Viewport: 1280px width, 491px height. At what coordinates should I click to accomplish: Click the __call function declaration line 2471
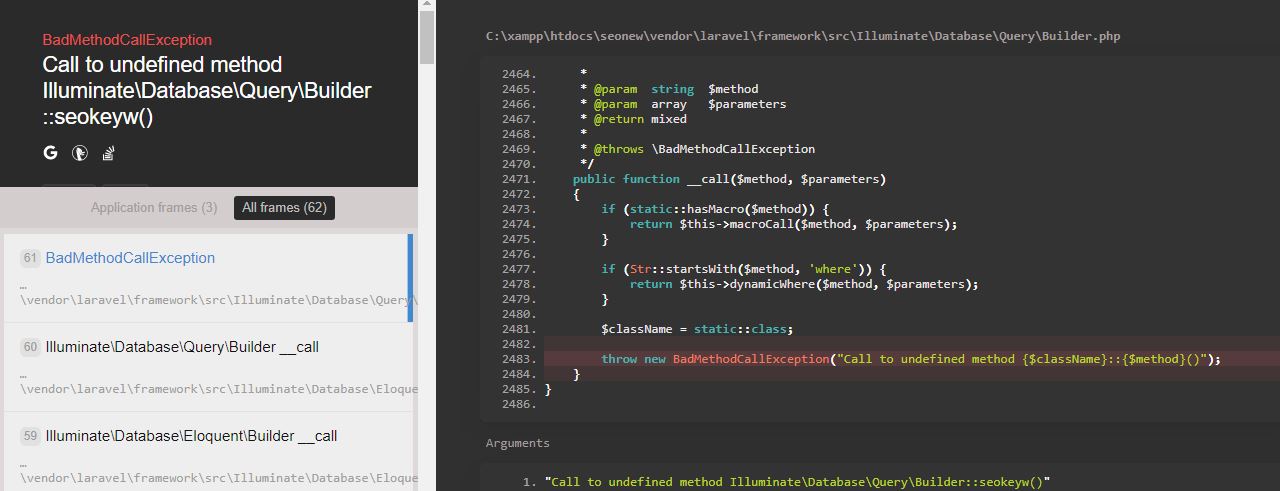click(x=729, y=179)
